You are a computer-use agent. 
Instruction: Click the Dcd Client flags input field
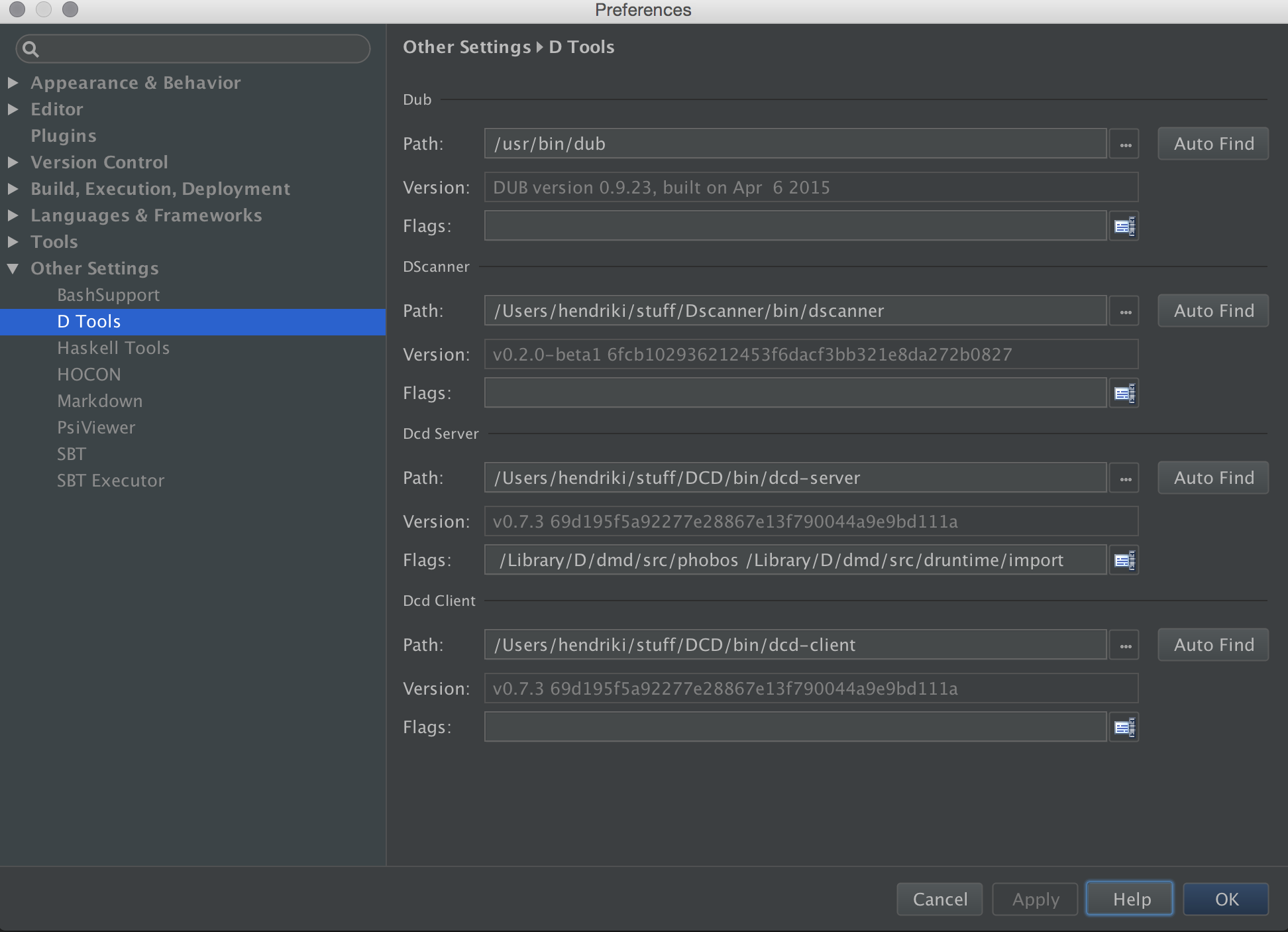tap(795, 728)
